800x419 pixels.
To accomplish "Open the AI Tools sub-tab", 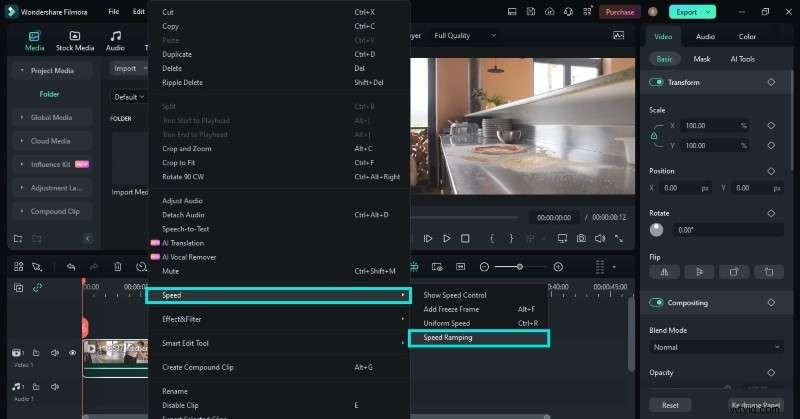I will (x=742, y=59).
